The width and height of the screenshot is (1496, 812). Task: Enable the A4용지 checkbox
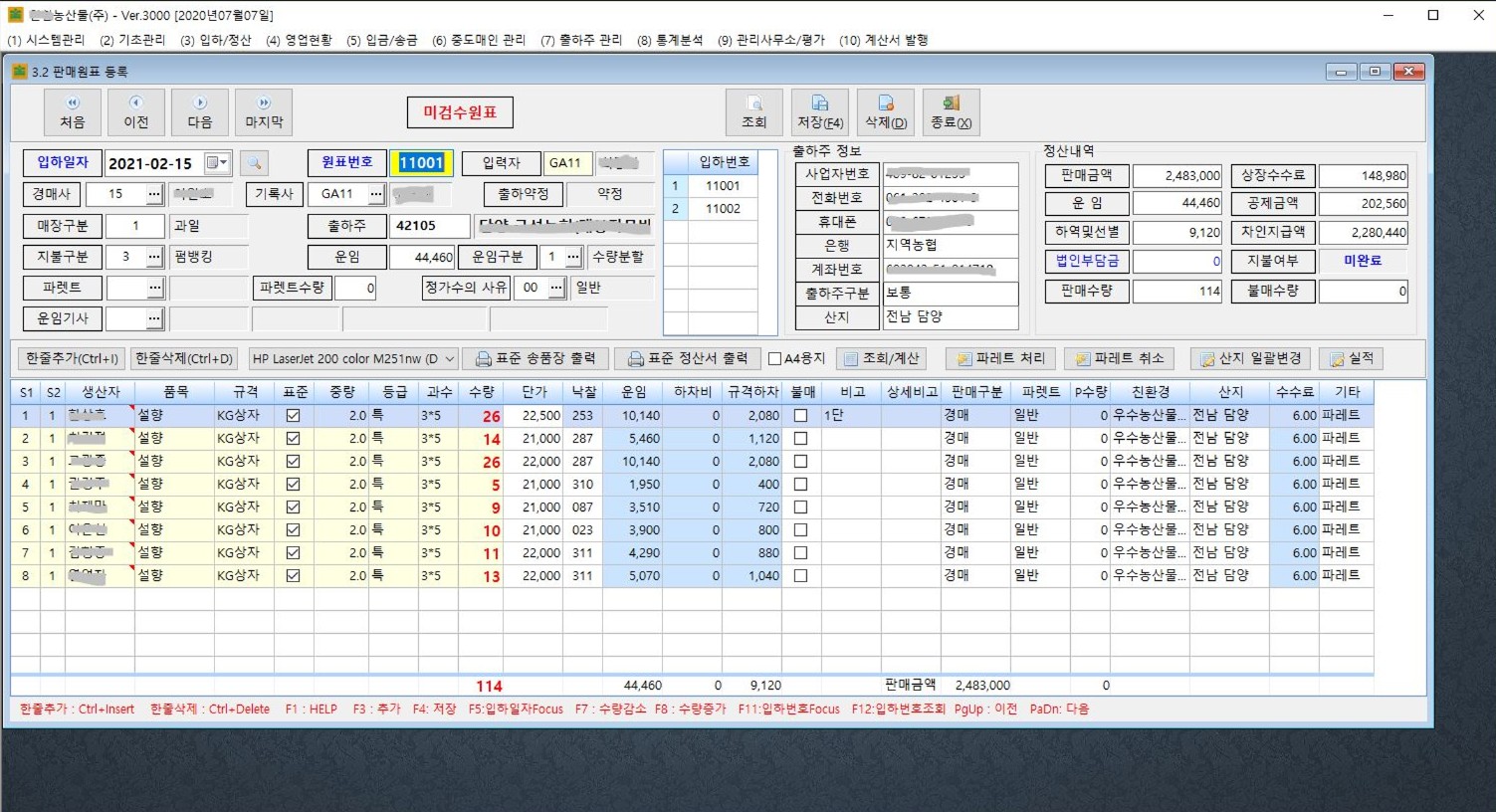click(774, 359)
